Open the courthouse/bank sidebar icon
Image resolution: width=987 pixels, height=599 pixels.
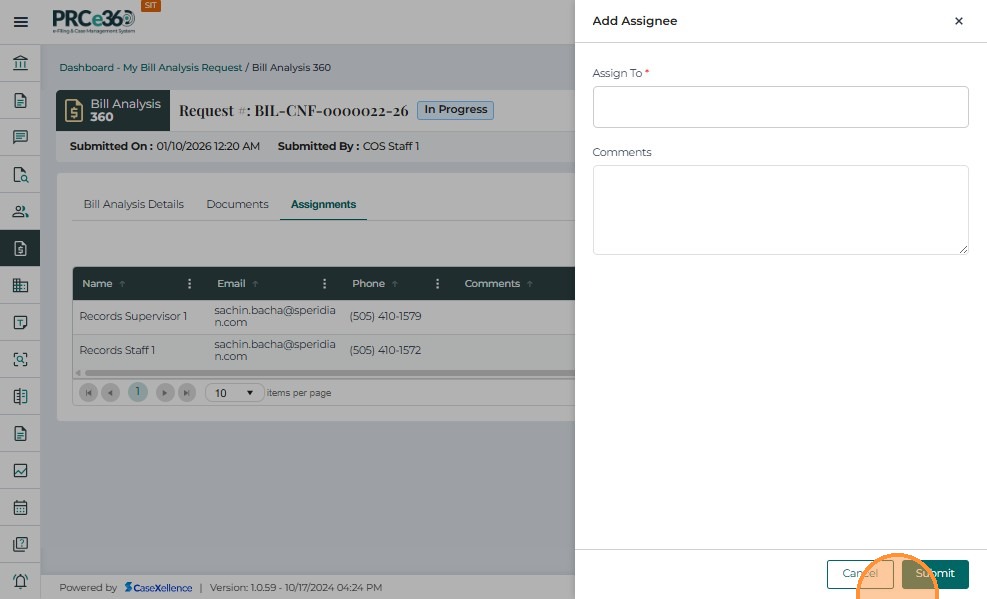coord(20,63)
